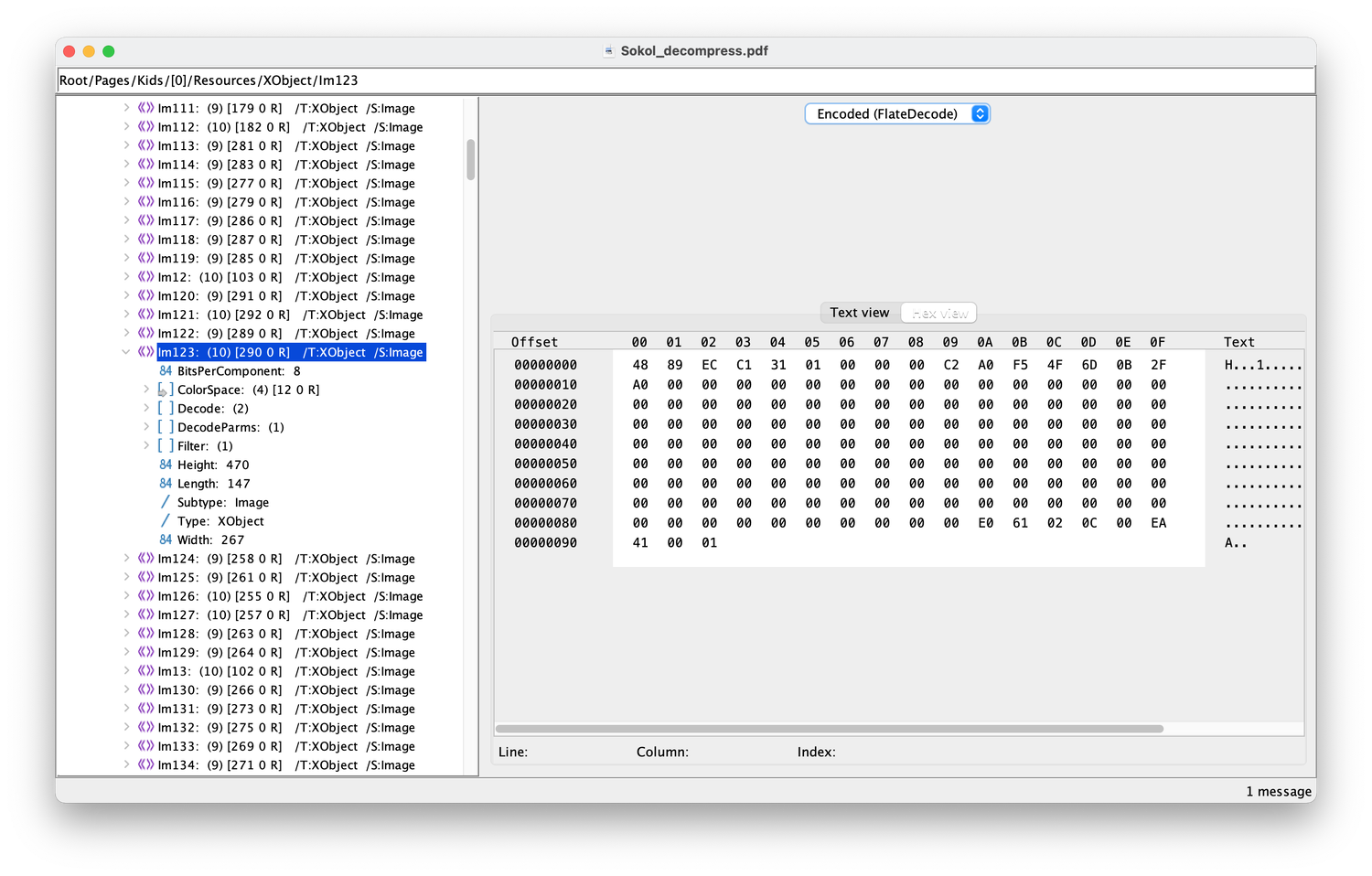This screenshot has width=1372, height=876.
Task: Click the PDF document icon in title bar
Action: coord(608,51)
